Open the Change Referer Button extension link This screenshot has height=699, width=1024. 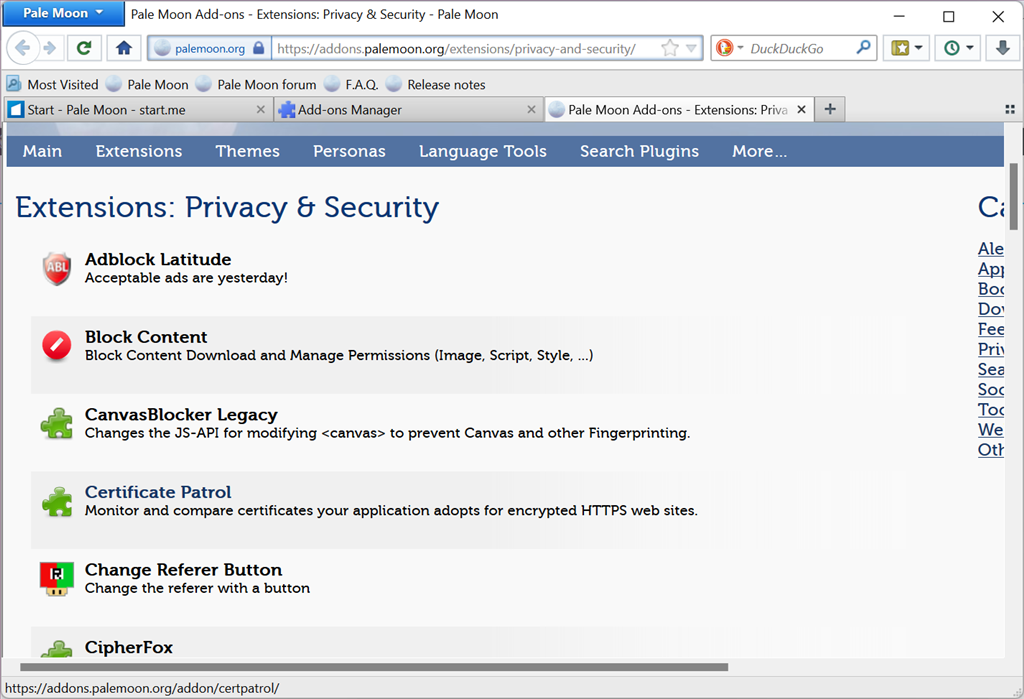coord(184,570)
